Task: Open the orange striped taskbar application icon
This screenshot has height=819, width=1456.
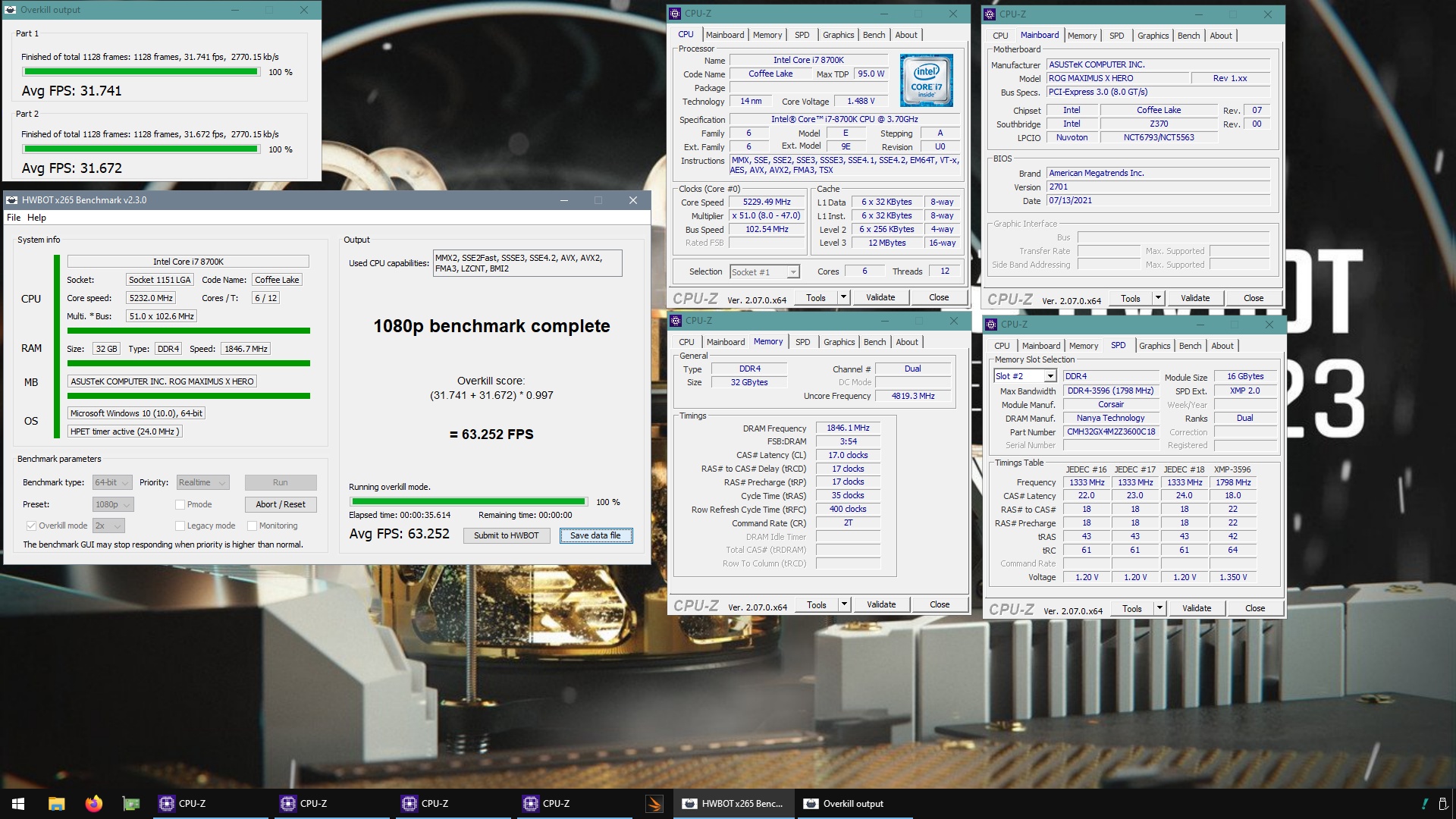Action: (x=654, y=804)
